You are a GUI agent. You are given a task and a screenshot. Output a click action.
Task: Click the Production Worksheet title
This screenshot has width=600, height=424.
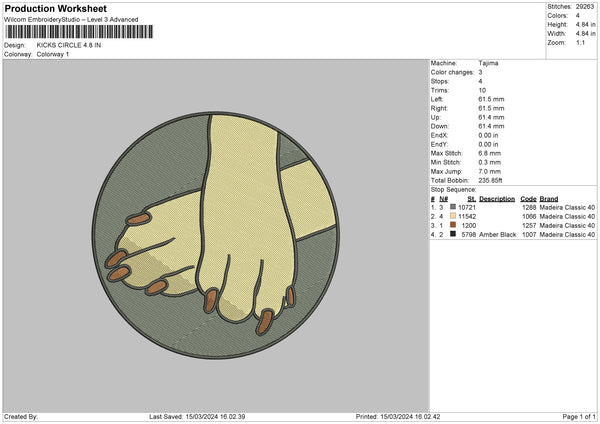(44, 7)
